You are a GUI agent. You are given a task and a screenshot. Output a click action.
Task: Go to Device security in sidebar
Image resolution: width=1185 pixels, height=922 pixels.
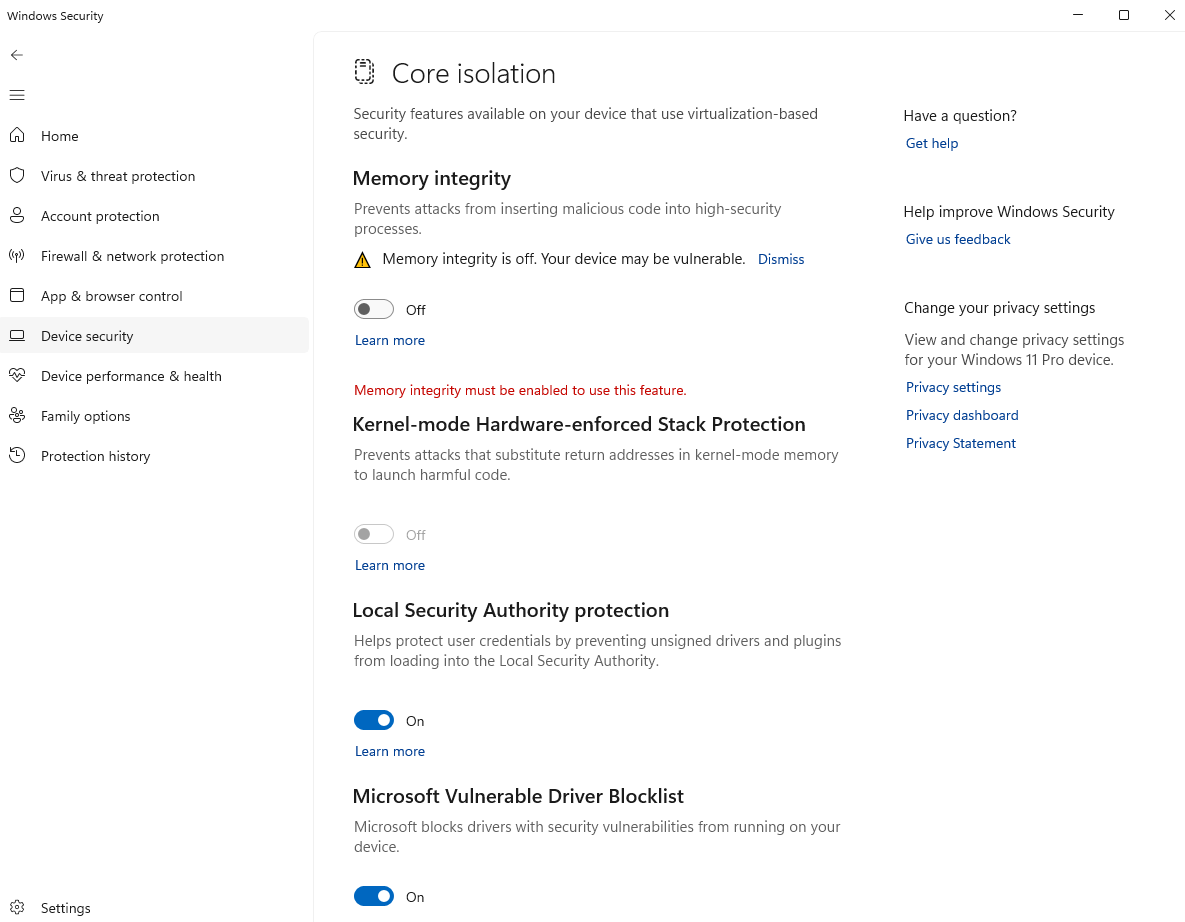pos(87,336)
